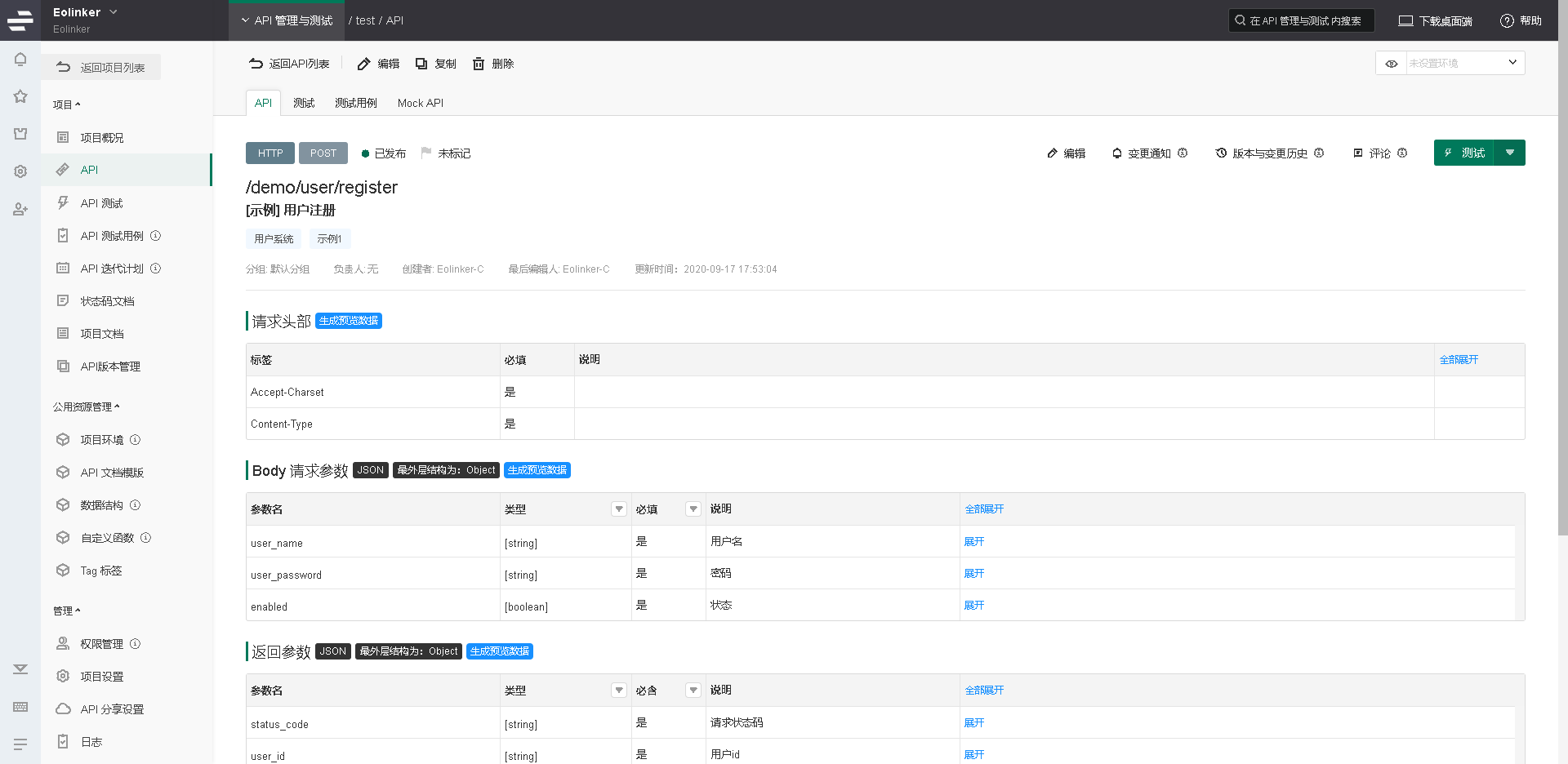Switch to the 测试用例 tab
This screenshot has height=764, width=1568.
tap(355, 103)
